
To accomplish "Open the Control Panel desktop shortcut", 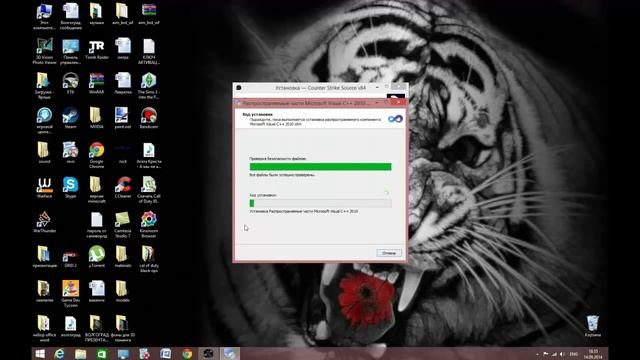I will click(70, 51).
